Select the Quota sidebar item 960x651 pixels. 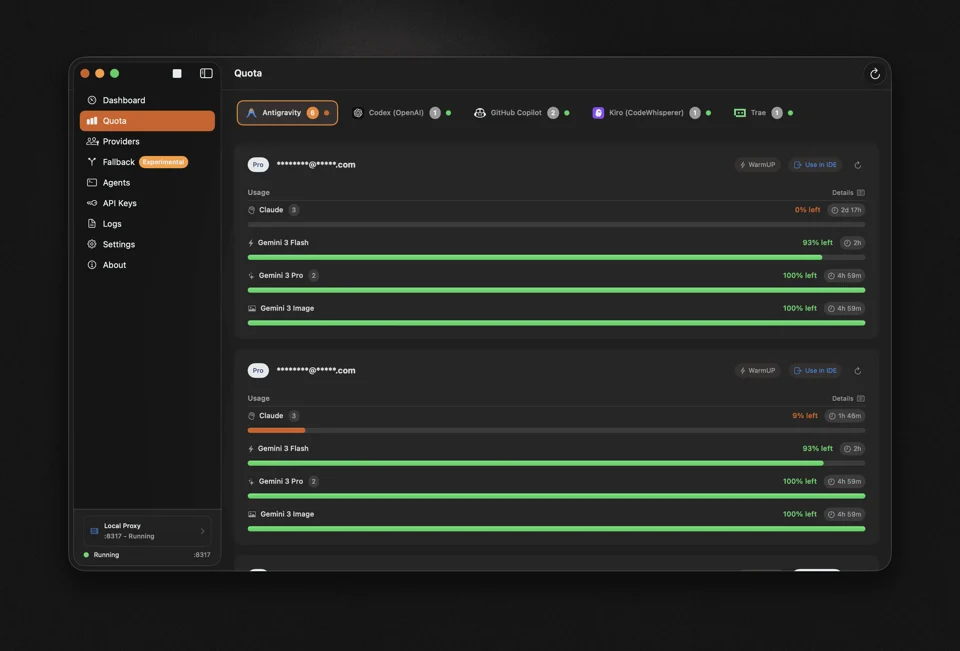tap(147, 121)
